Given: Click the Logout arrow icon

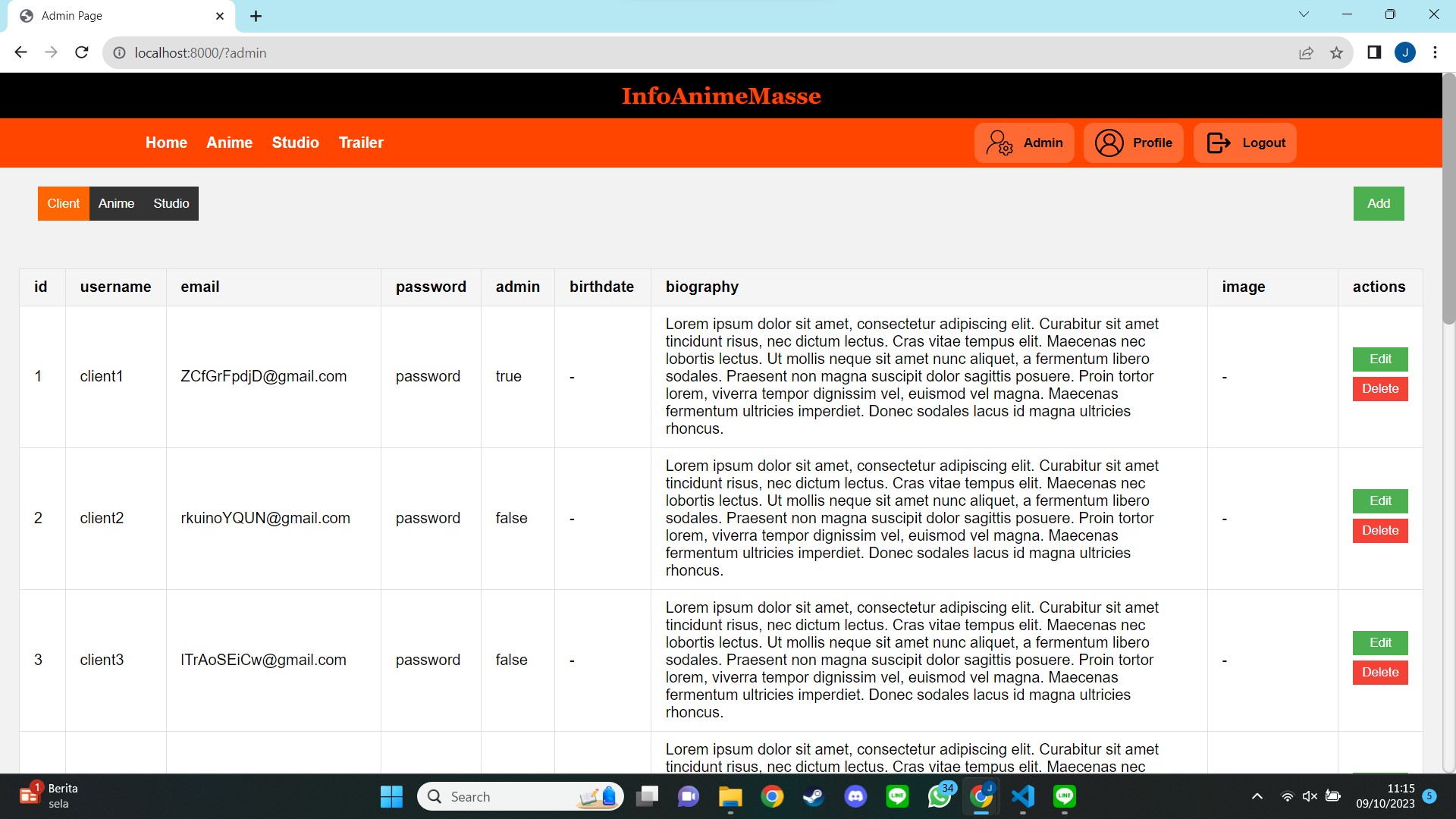Looking at the screenshot, I should pos(1218,143).
